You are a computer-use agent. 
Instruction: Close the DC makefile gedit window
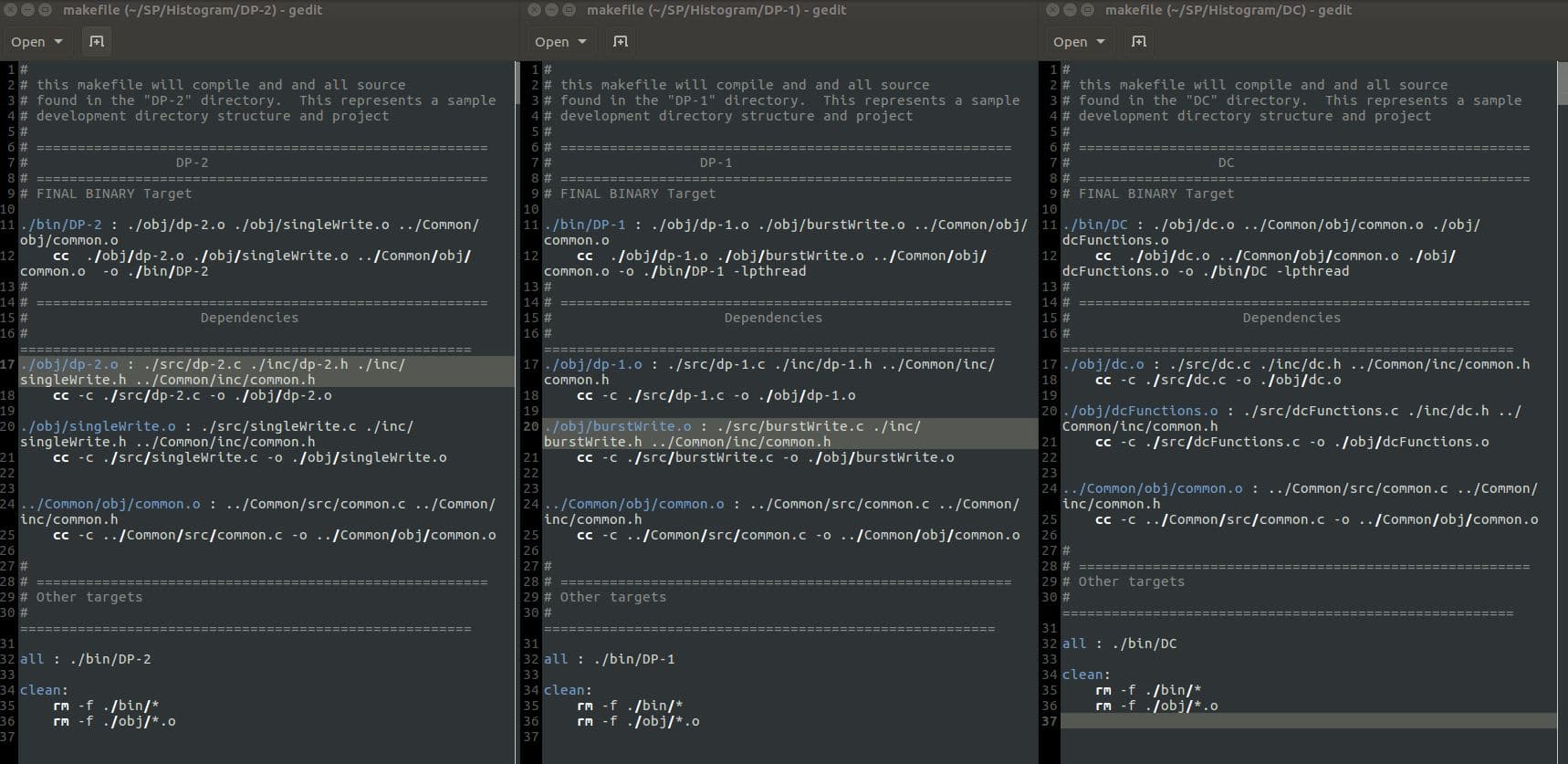pos(1054,10)
